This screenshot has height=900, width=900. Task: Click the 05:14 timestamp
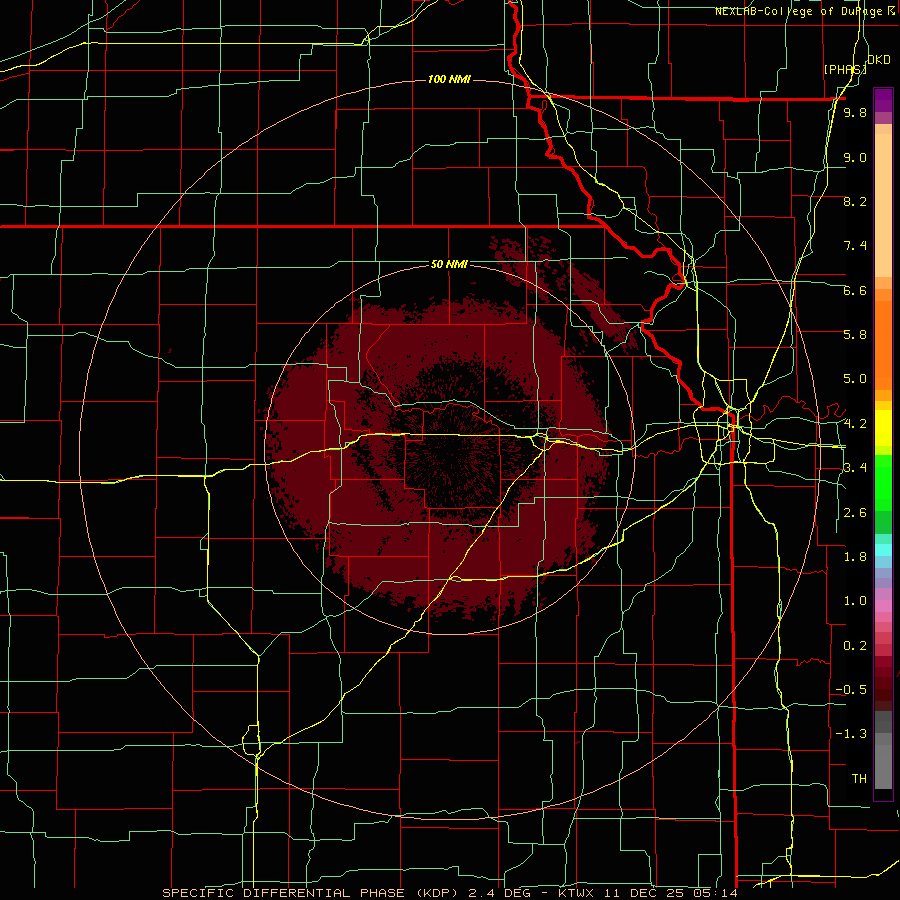[715, 893]
